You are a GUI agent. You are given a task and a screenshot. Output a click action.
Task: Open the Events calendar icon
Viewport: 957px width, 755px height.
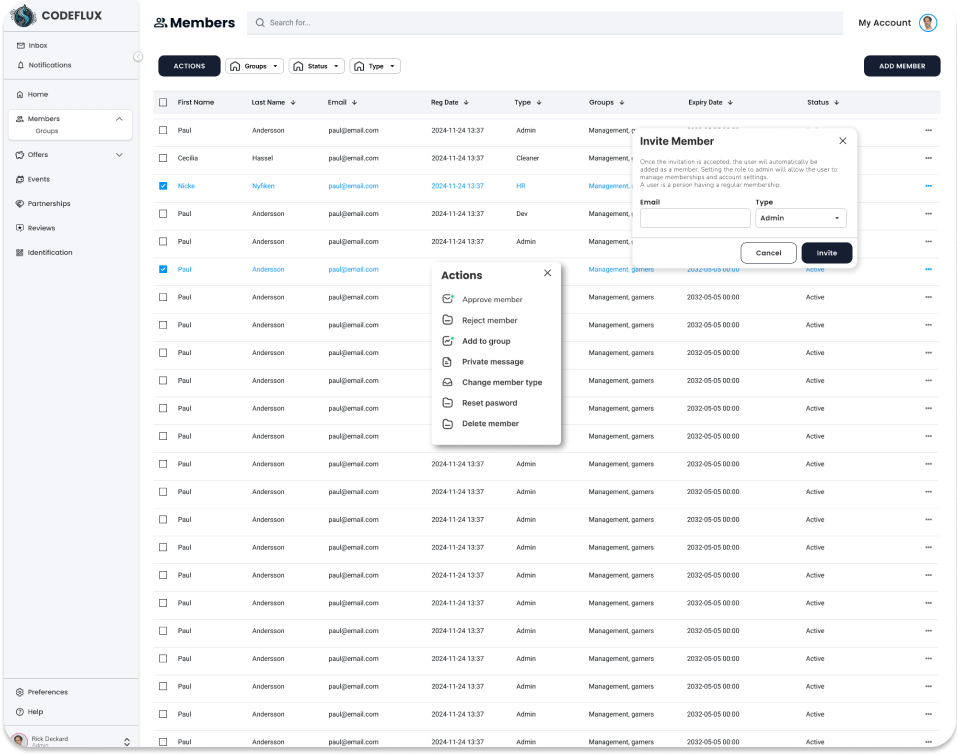pyautogui.click(x=20, y=179)
